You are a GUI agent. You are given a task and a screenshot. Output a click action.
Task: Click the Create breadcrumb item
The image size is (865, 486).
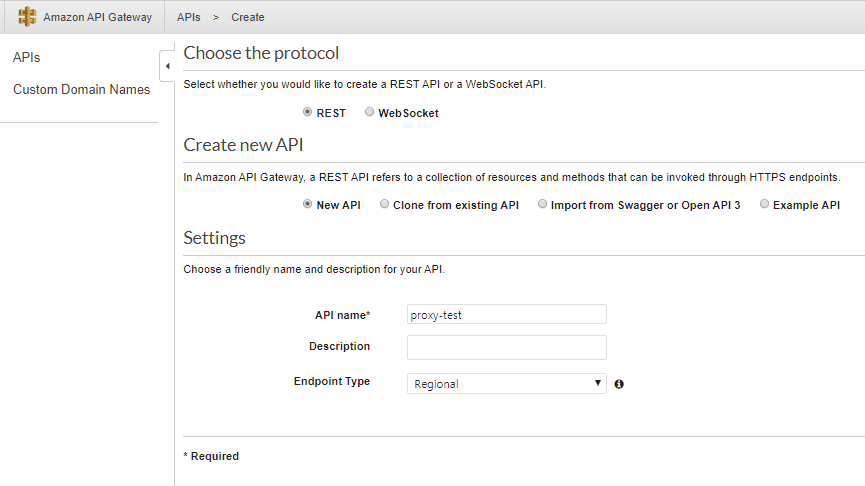[248, 17]
